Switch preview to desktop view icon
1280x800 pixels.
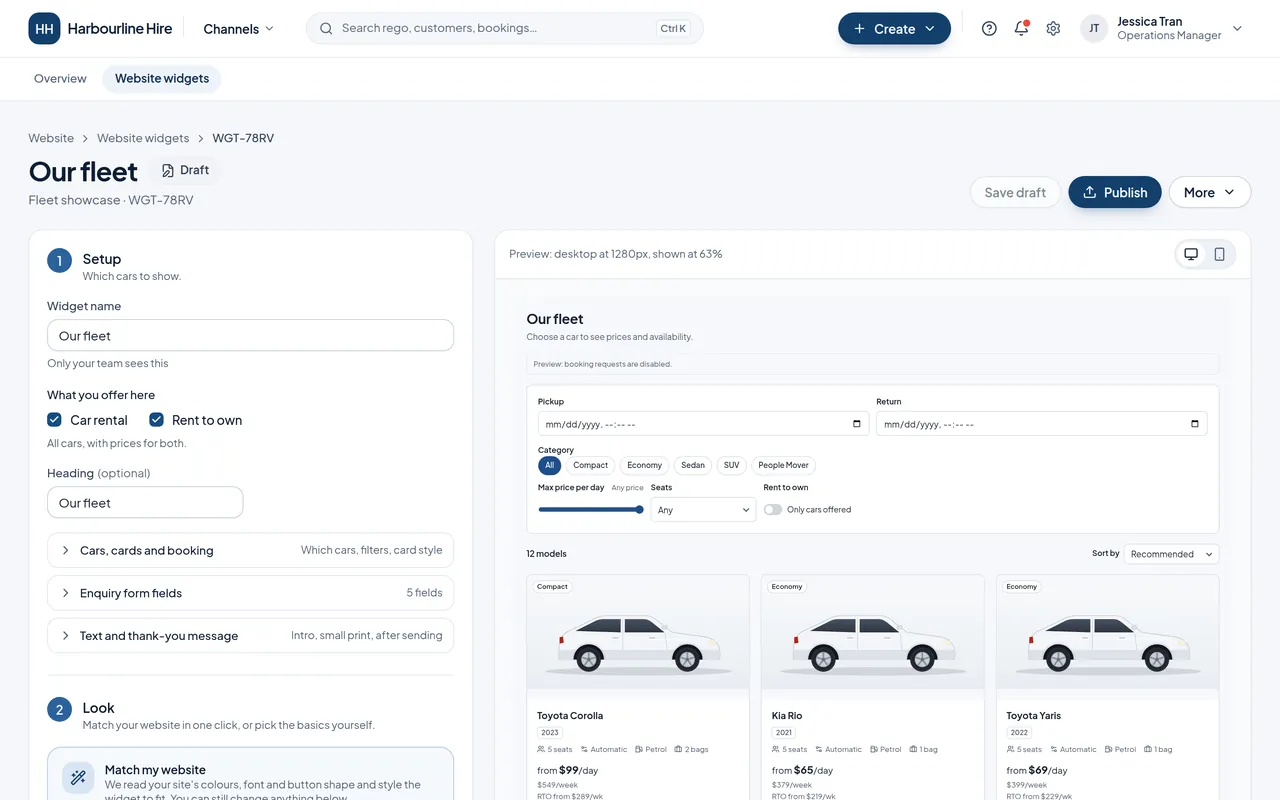(1191, 254)
